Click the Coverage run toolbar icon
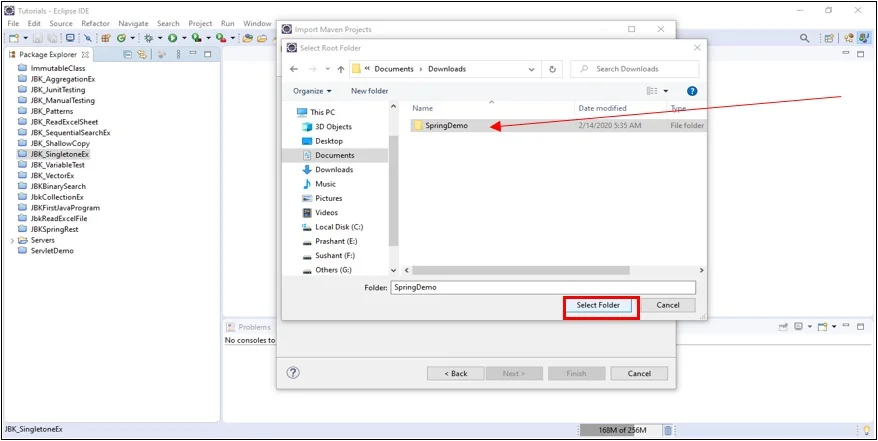Screen dimensions: 878x441 (x=196, y=38)
